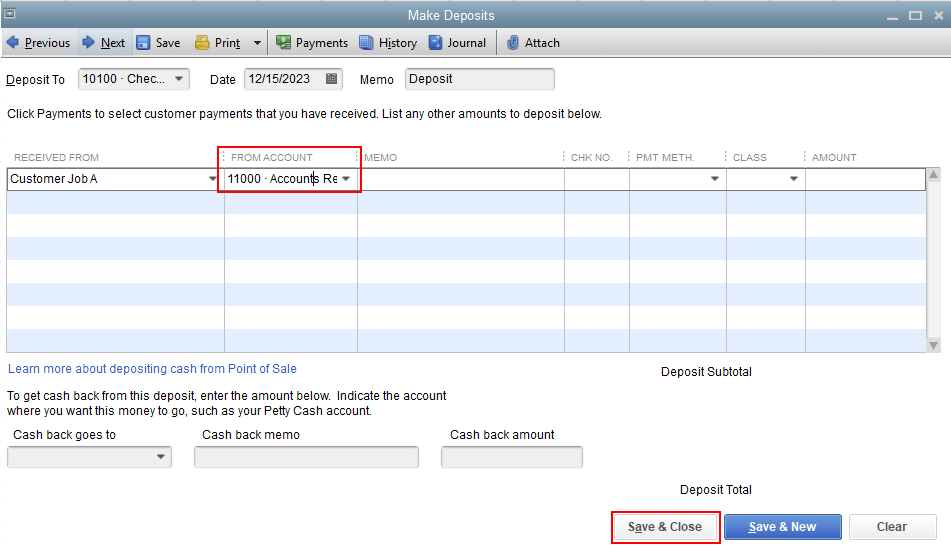Close the Make Deposits window
Image resolution: width=951 pixels, height=555 pixels.
938,16
